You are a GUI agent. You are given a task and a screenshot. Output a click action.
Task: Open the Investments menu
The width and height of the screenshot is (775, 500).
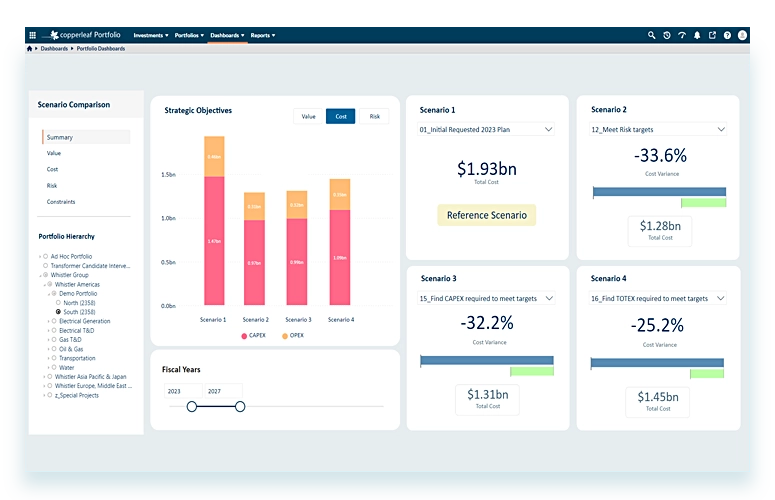tap(150, 35)
